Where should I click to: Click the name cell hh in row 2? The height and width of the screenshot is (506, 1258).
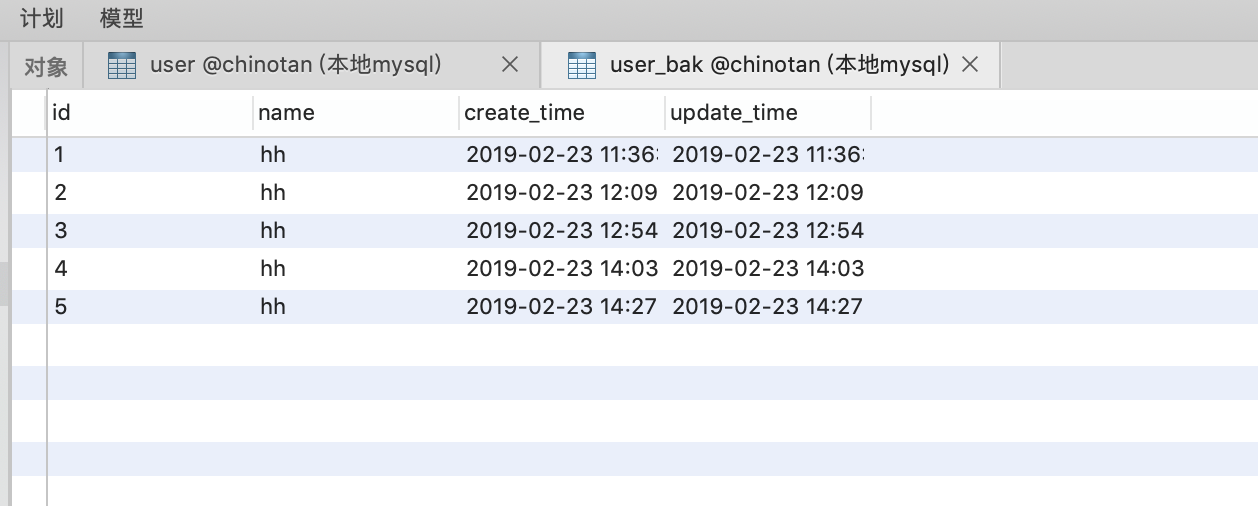pos(356,193)
